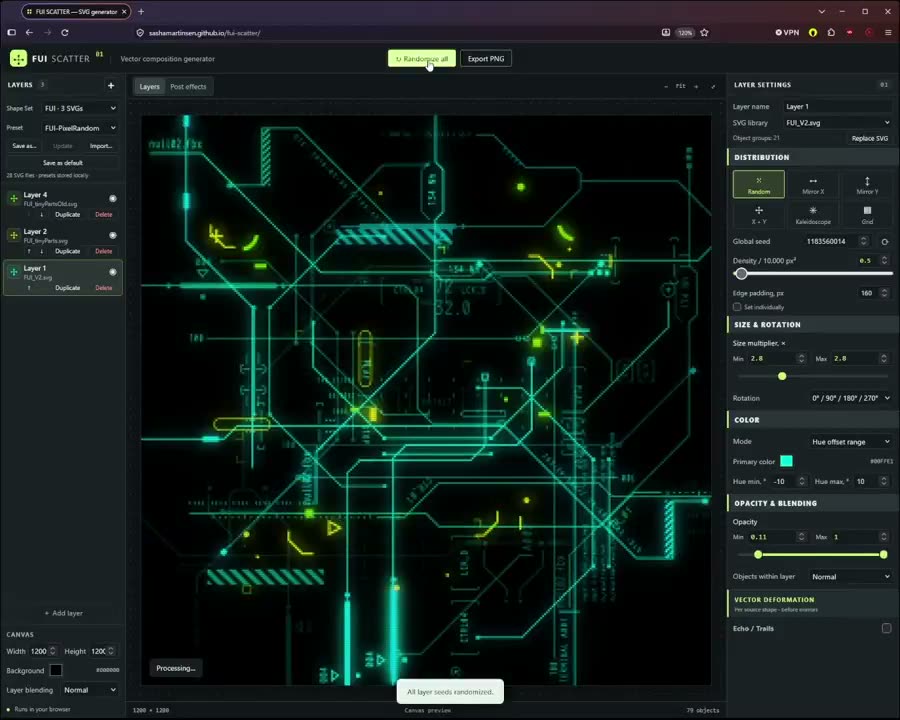The width and height of the screenshot is (900, 720).
Task: Click the canvas Width input field
Action: click(x=43, y=651)
